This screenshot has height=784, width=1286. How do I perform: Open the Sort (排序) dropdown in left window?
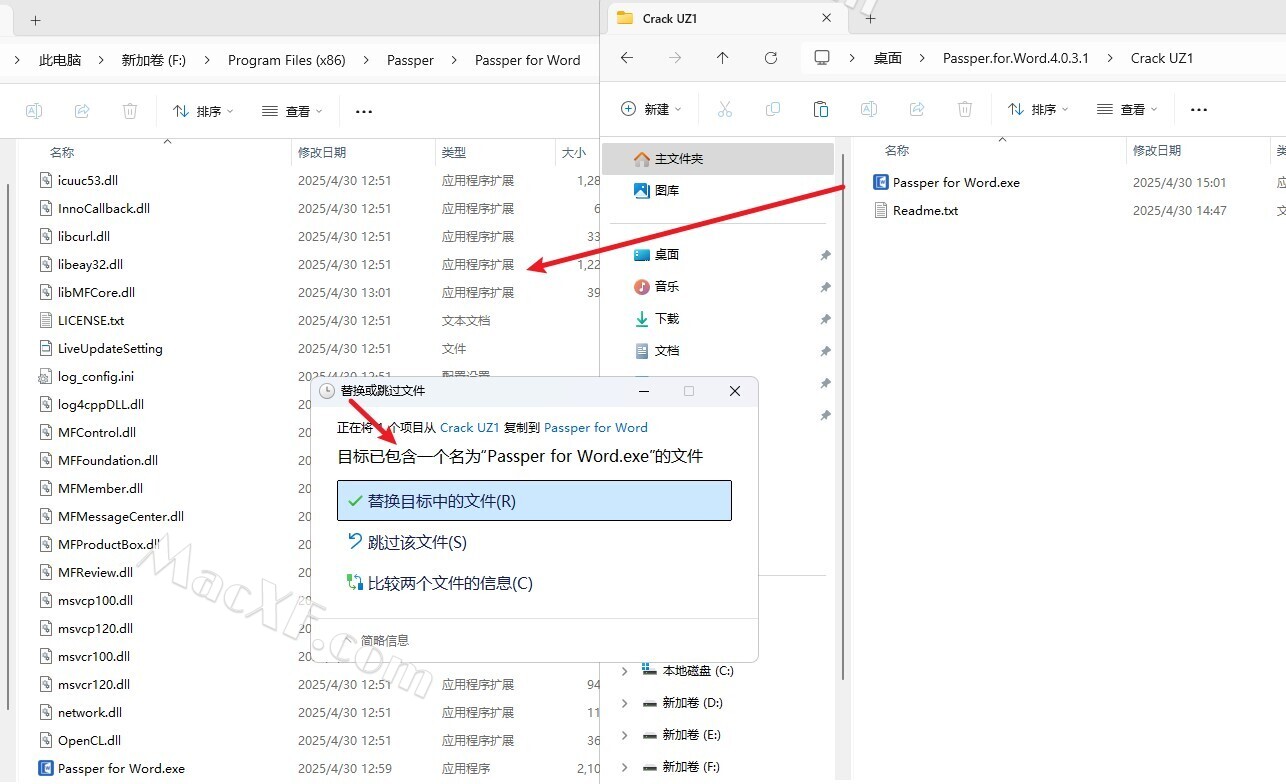click(x=203, y=111)
